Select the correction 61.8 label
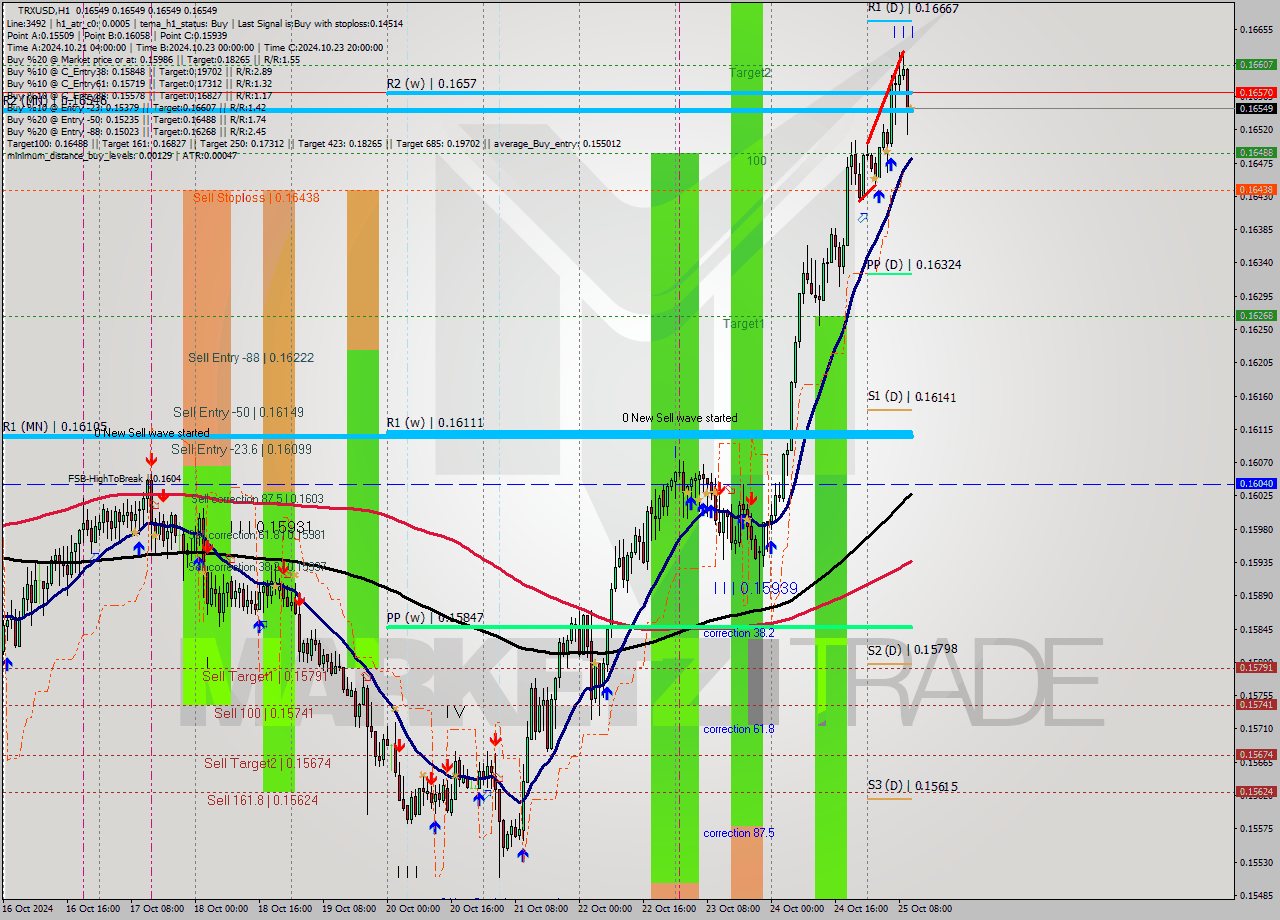Screen dimensions: 1280x920 pyautogui.click(x=739, y=729)
